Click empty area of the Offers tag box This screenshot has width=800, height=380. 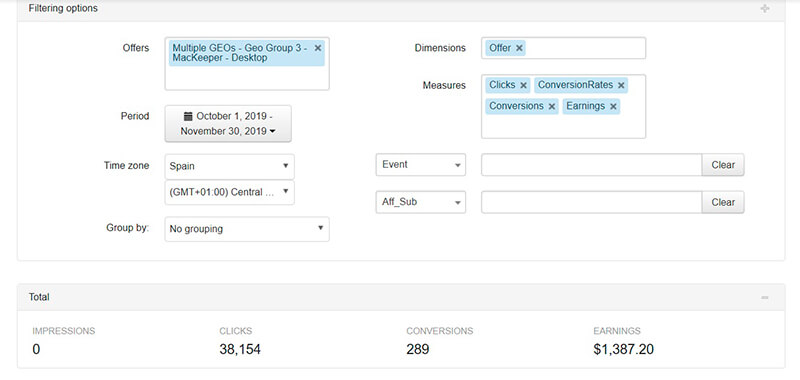pyautogui.click(x=247, y=78)
